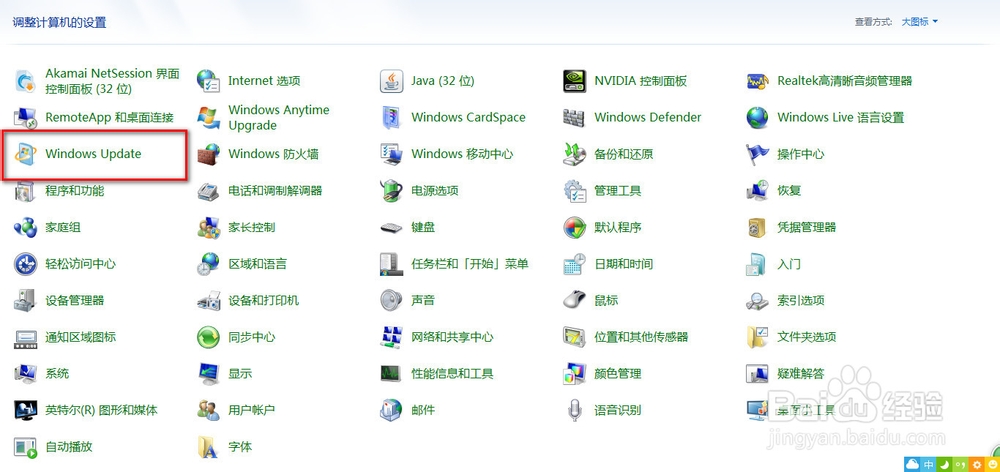The image size is (1000, 472).
Task: Open the 默认程序 icon
Action: [x=575, y=227]
